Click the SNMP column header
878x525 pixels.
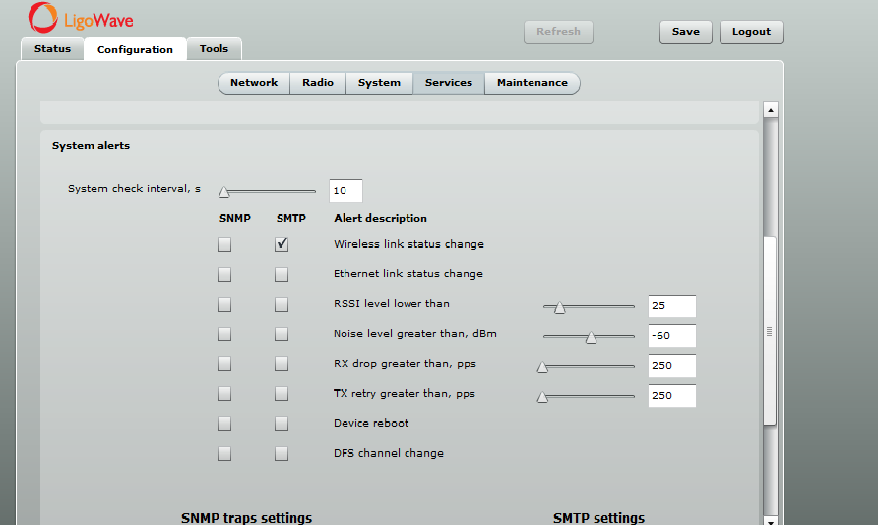coord(235,218)
